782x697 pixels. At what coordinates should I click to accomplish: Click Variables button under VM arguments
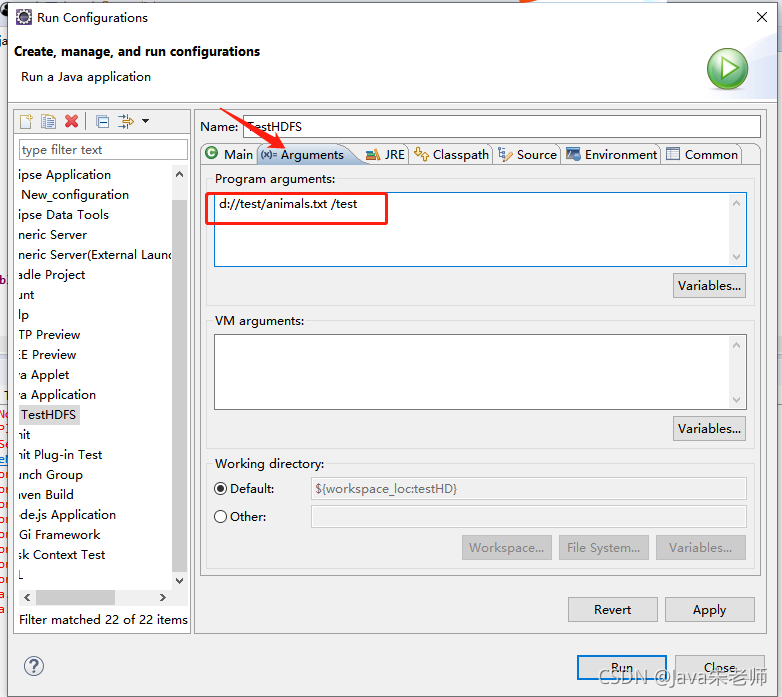(709, 429)
